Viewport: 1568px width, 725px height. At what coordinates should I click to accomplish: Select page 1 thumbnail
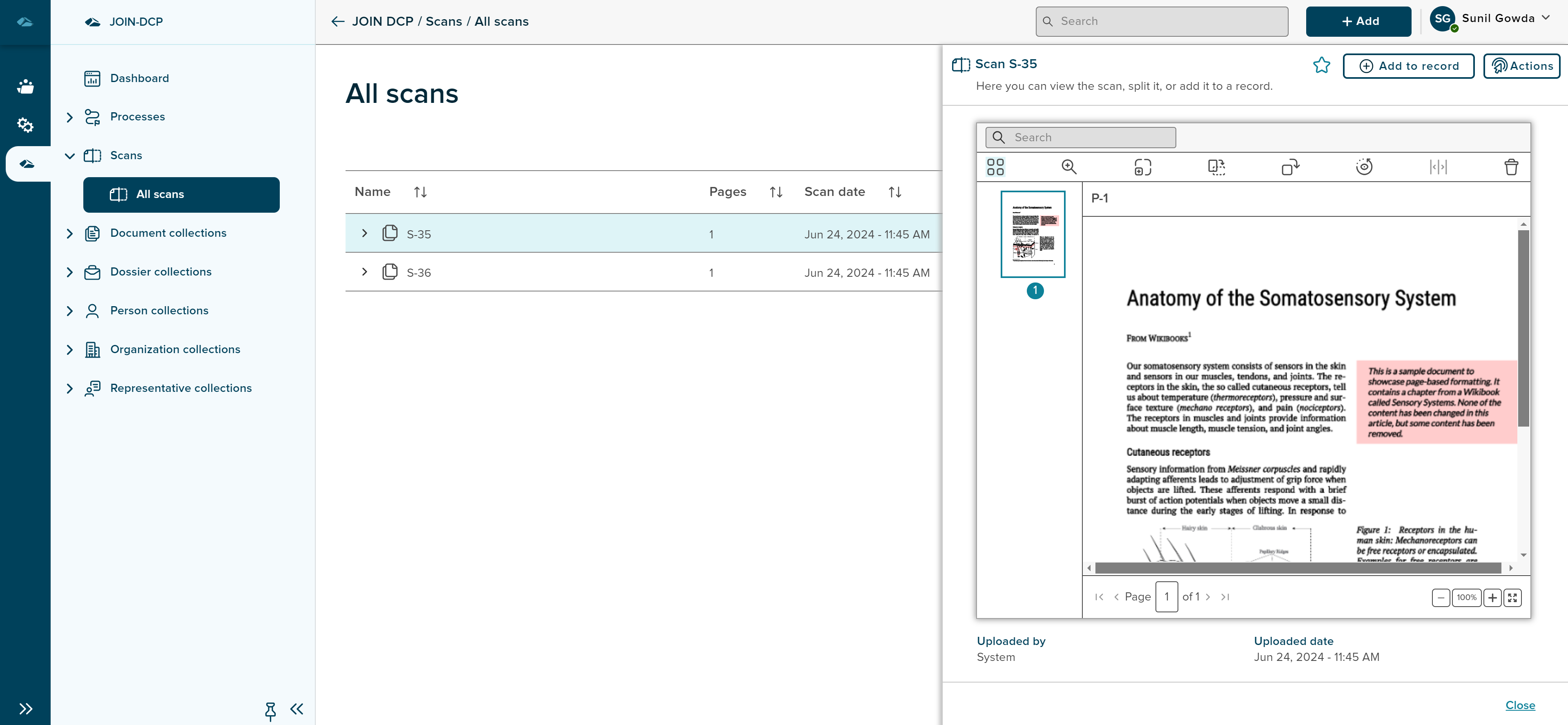1033,234
